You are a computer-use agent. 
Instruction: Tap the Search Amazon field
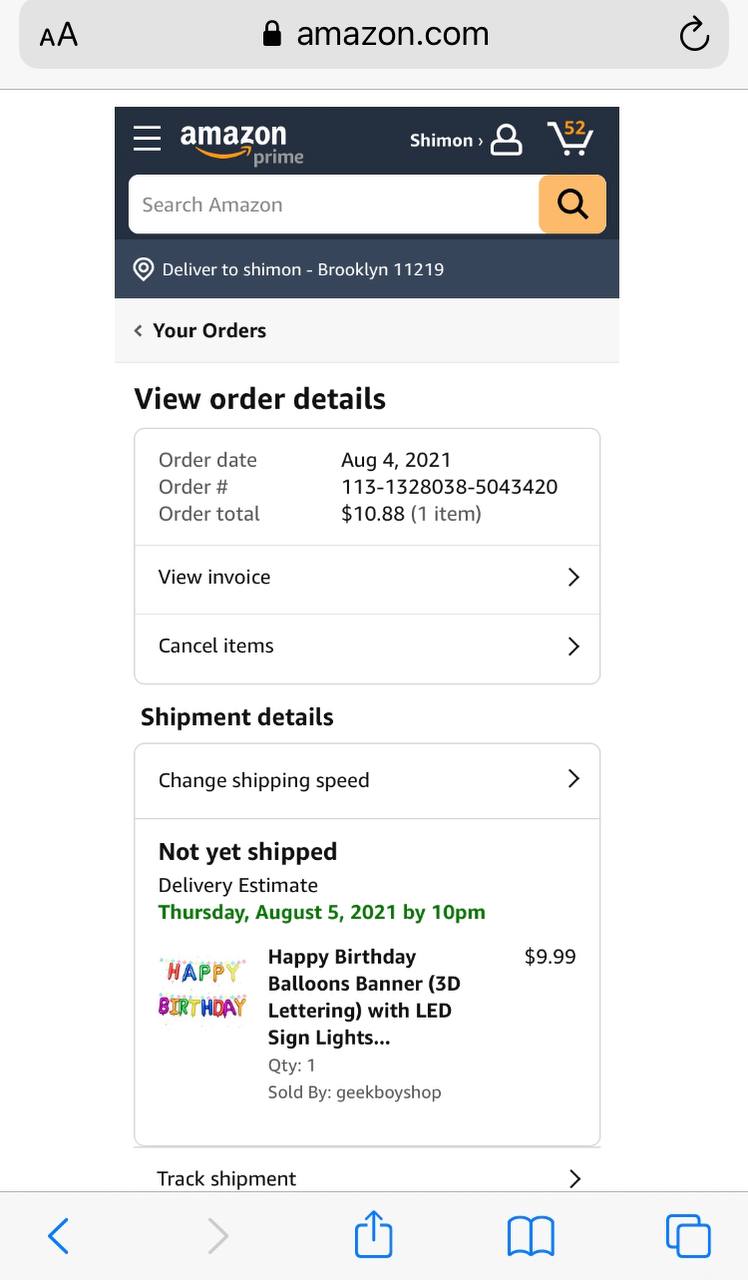click(335, 205)
